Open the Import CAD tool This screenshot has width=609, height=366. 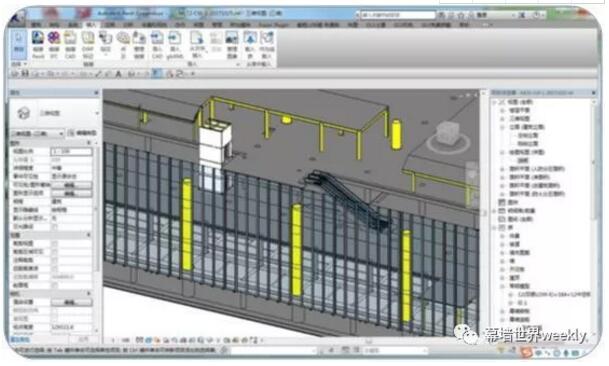coord(157,44)
